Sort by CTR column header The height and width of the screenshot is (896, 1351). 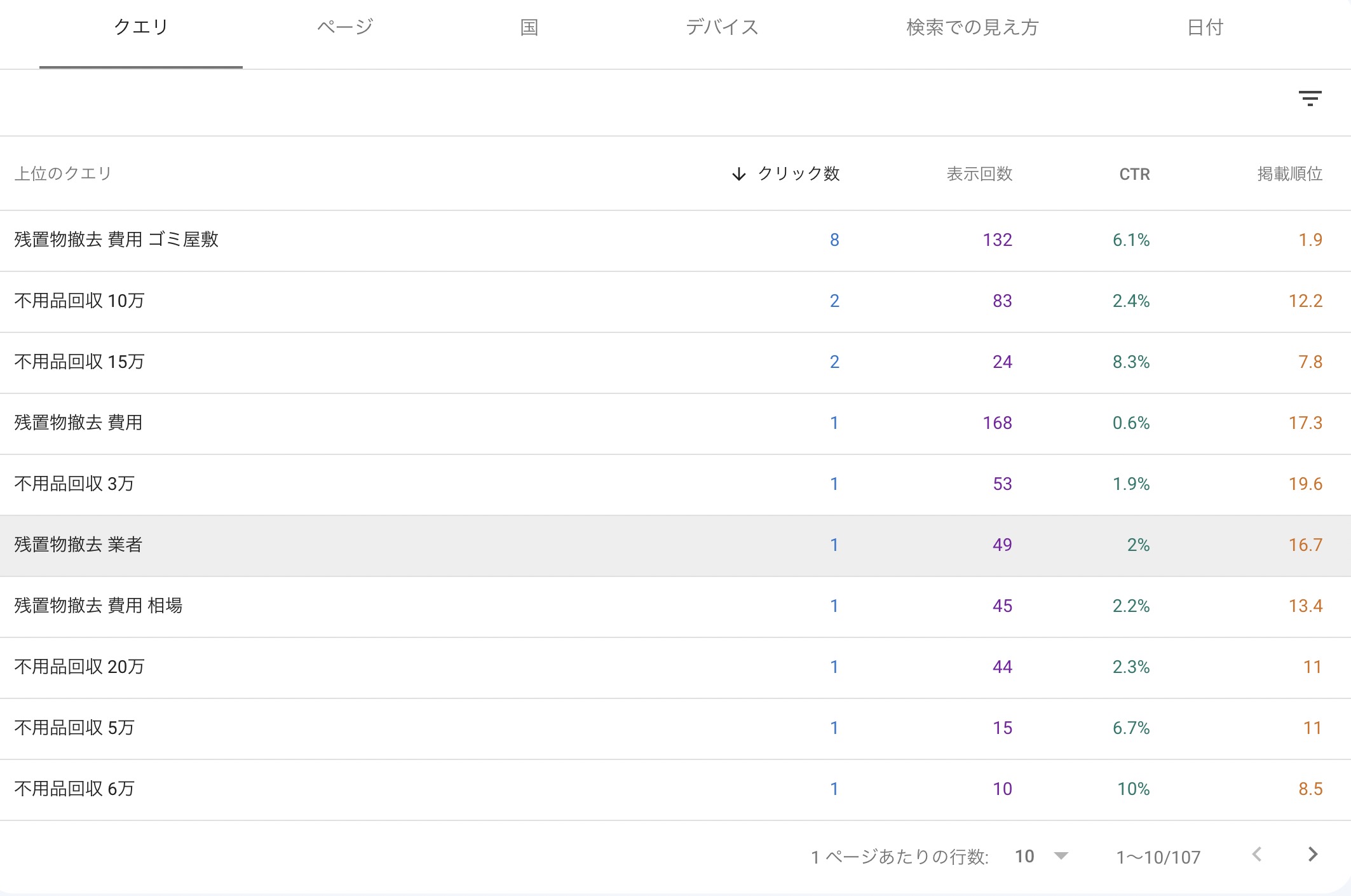(x=1134, y=174)
